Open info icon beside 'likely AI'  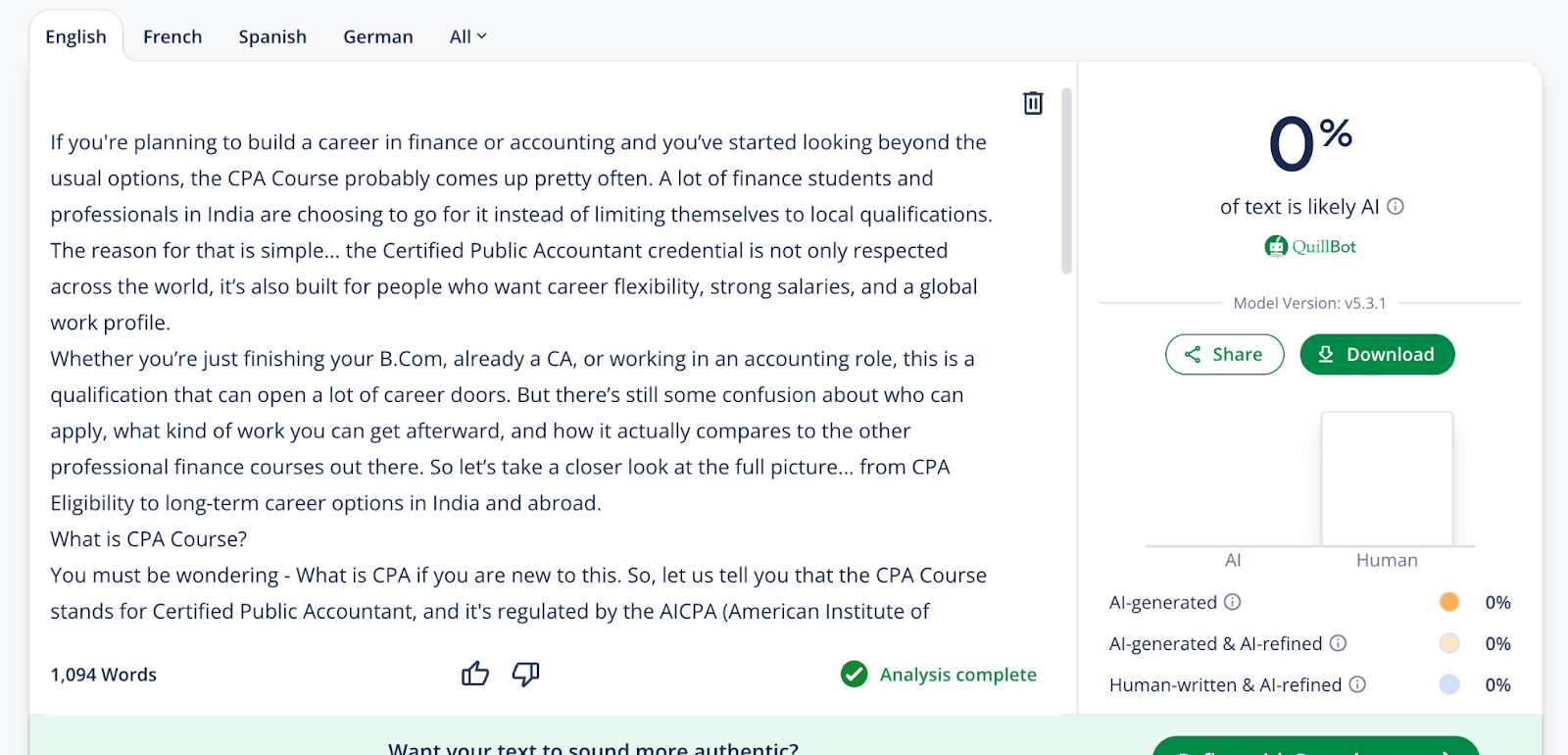pyautogui.click(x=1396, y=207)
